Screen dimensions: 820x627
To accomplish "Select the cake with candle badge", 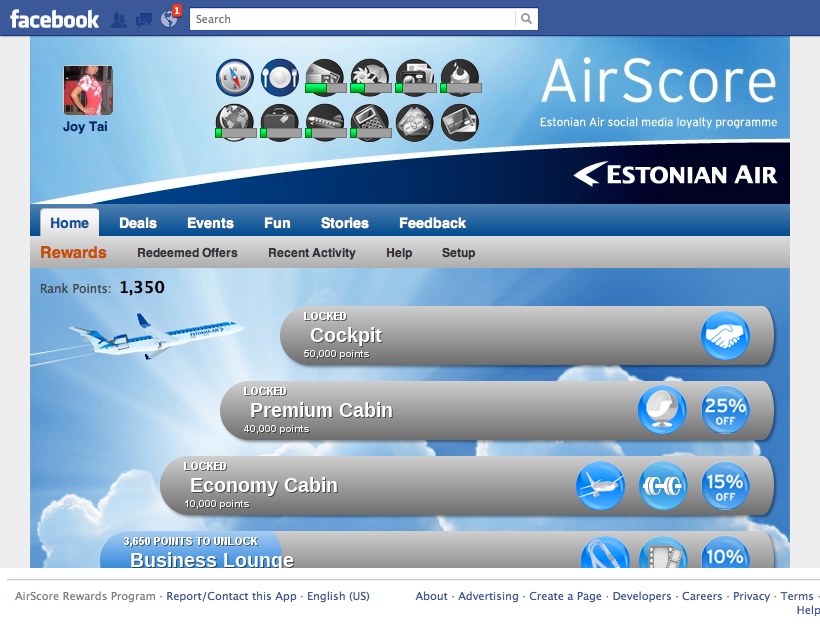I will (460, 77).
